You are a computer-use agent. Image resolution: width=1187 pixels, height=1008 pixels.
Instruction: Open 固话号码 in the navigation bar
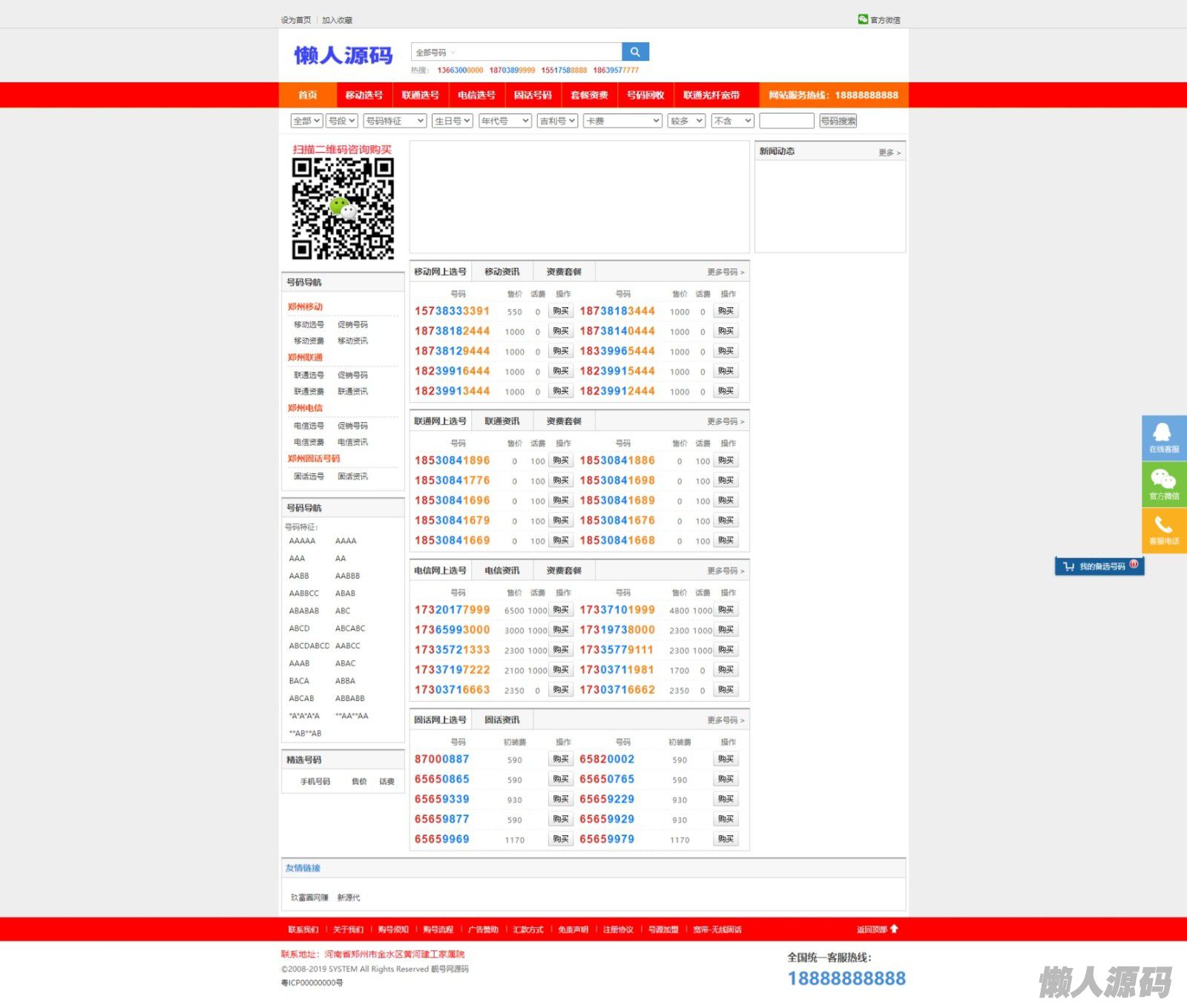[x=533, y=95]
